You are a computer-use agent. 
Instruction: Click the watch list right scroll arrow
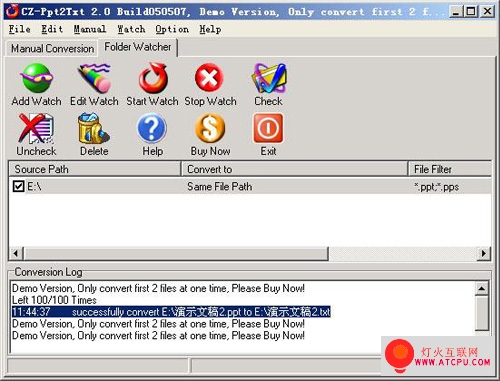484,254
